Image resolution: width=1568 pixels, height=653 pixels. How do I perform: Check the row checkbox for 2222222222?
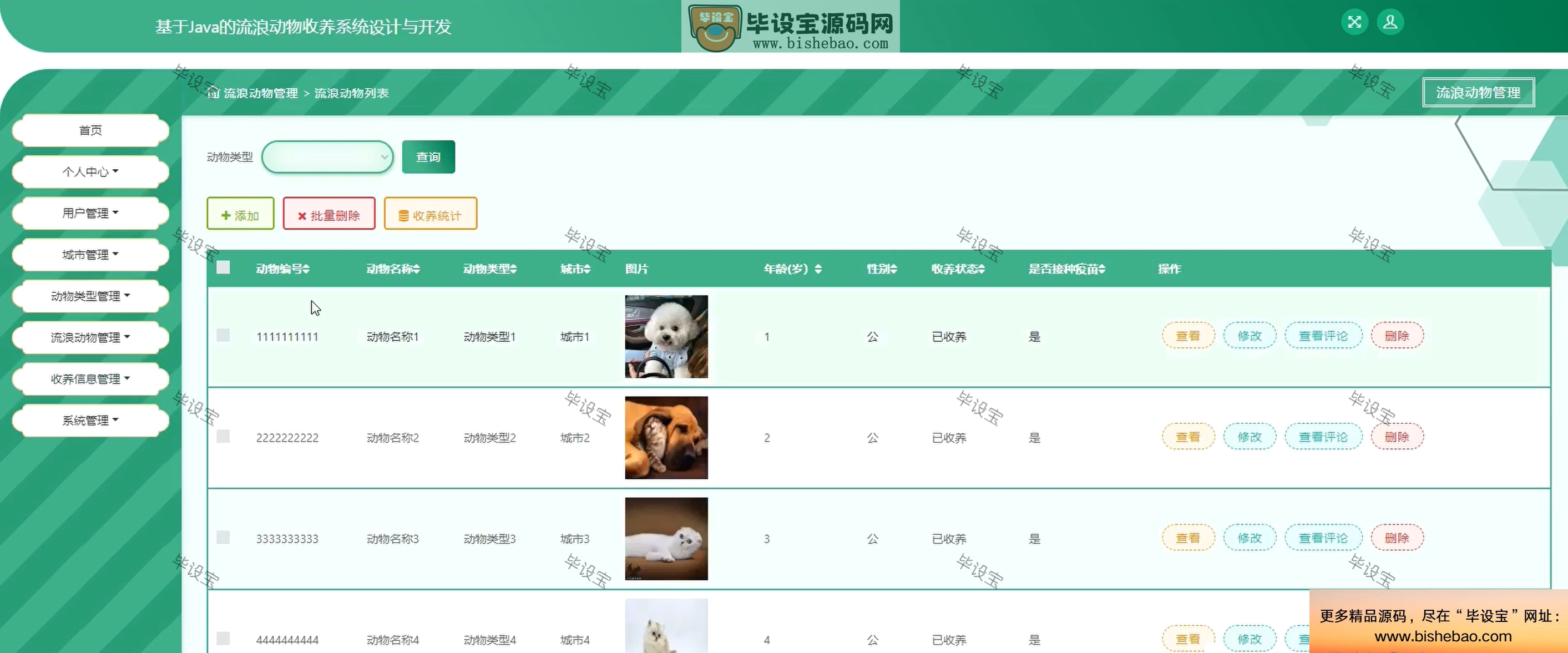(224, 436)
